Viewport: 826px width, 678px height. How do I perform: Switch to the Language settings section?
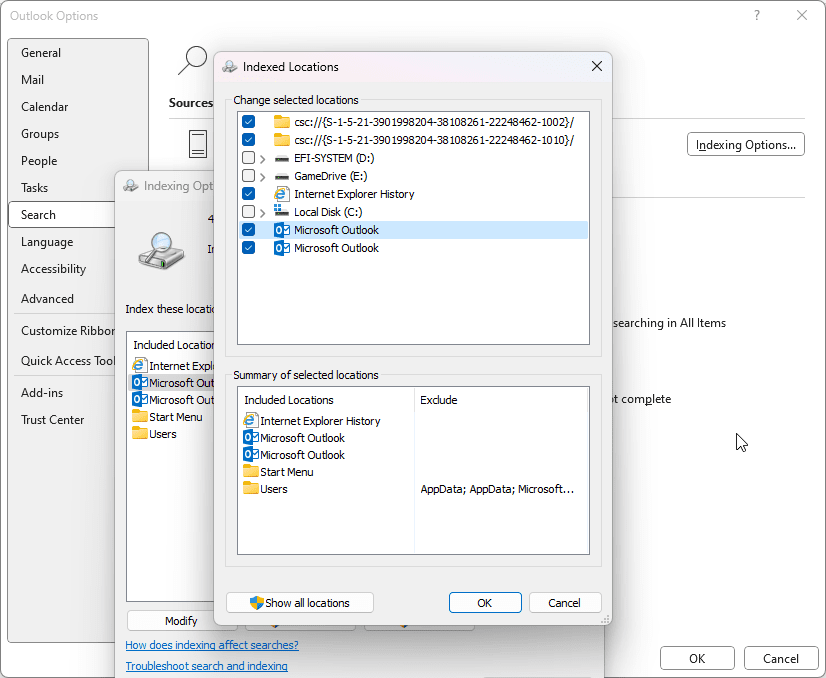(46, 242)
